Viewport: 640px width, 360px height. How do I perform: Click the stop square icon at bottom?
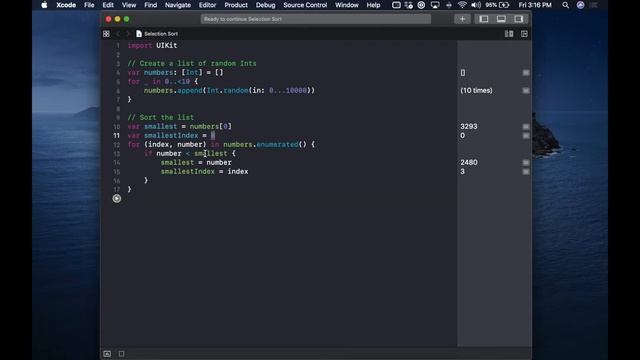click(121, 353)
